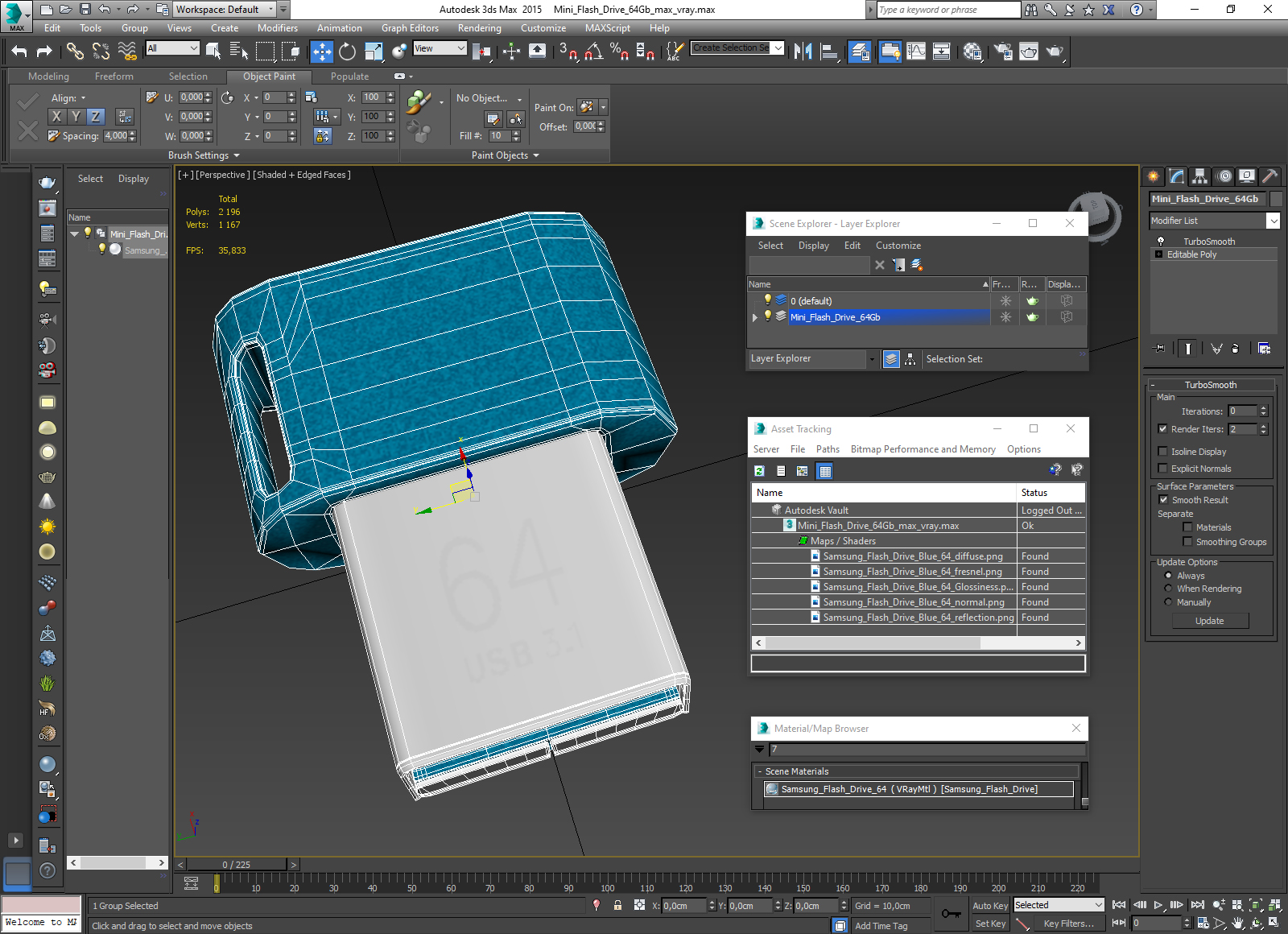Open the Create command panel tab
The image size is (1288, 934).
click(x=1154, y=176)
